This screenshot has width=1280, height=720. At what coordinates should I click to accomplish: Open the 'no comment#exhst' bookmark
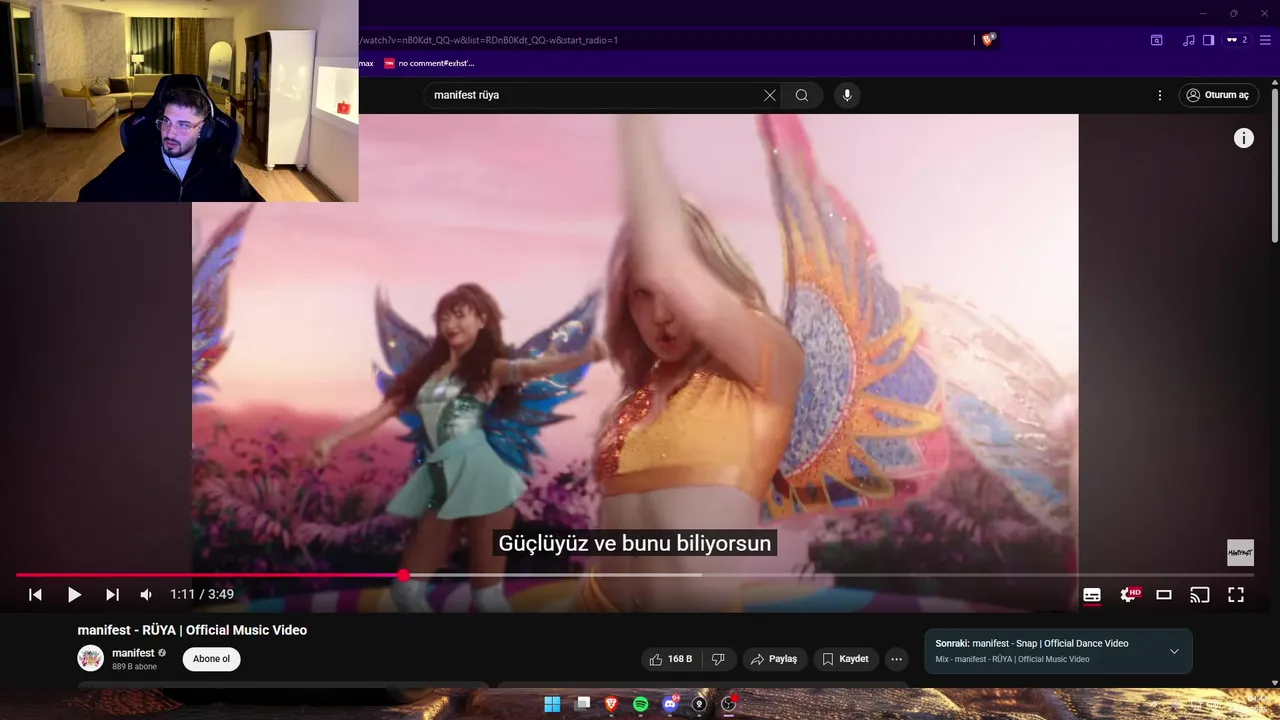(x=430, y=63)
